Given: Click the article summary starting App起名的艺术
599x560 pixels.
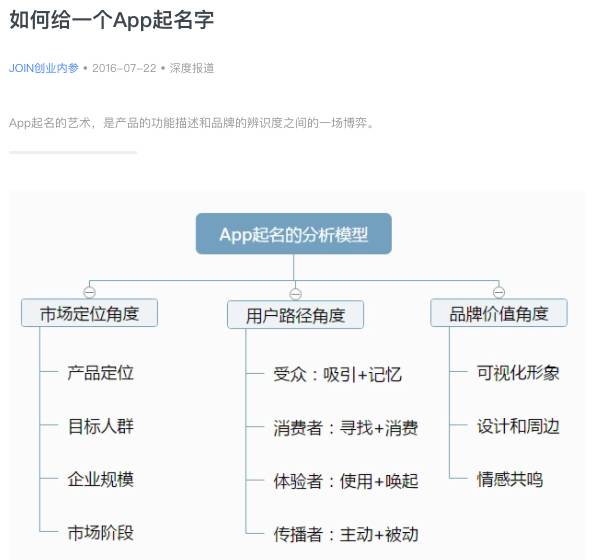Looking at the screenshot, I should (x=191, y=123).
